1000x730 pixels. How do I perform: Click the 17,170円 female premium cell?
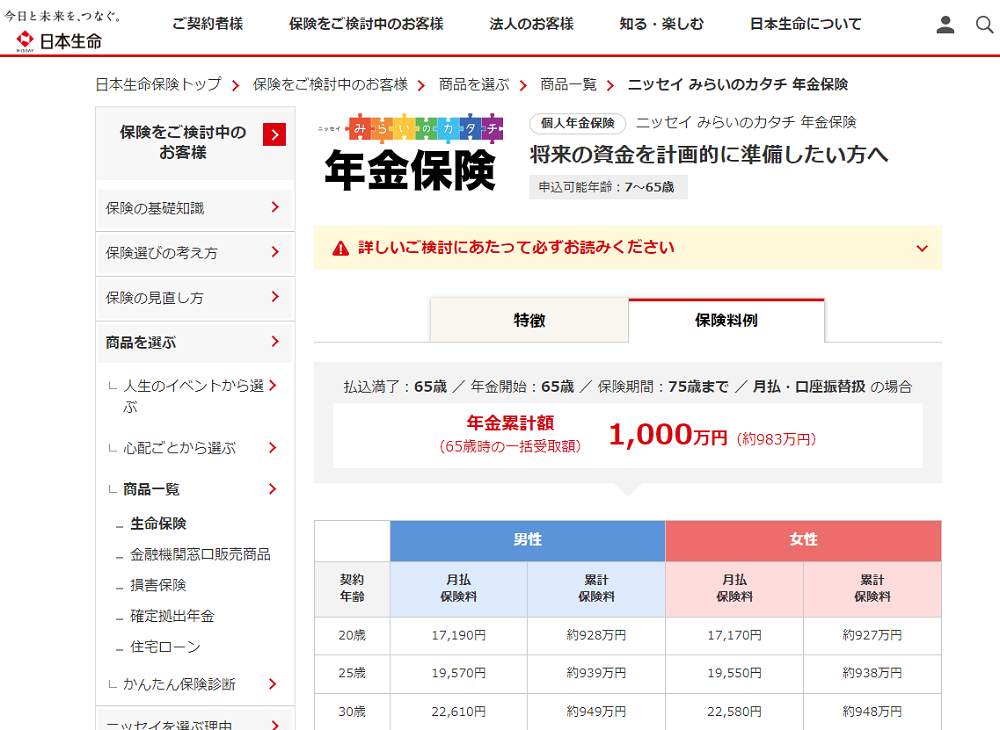pyautogui.click(x=735, y=636)
